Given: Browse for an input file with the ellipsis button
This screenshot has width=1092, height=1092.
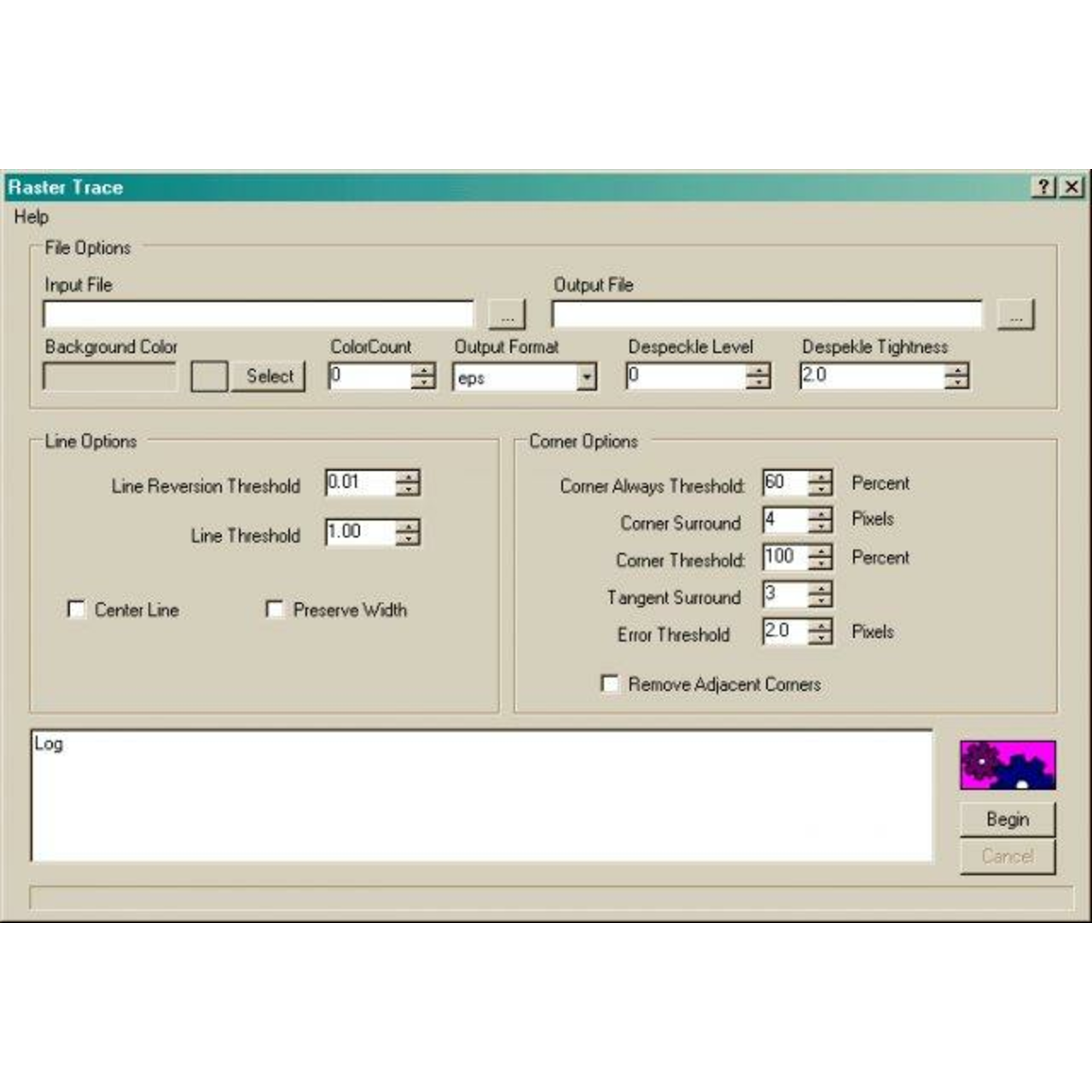Looking at the screenshot, I should (x=507, y=314).
